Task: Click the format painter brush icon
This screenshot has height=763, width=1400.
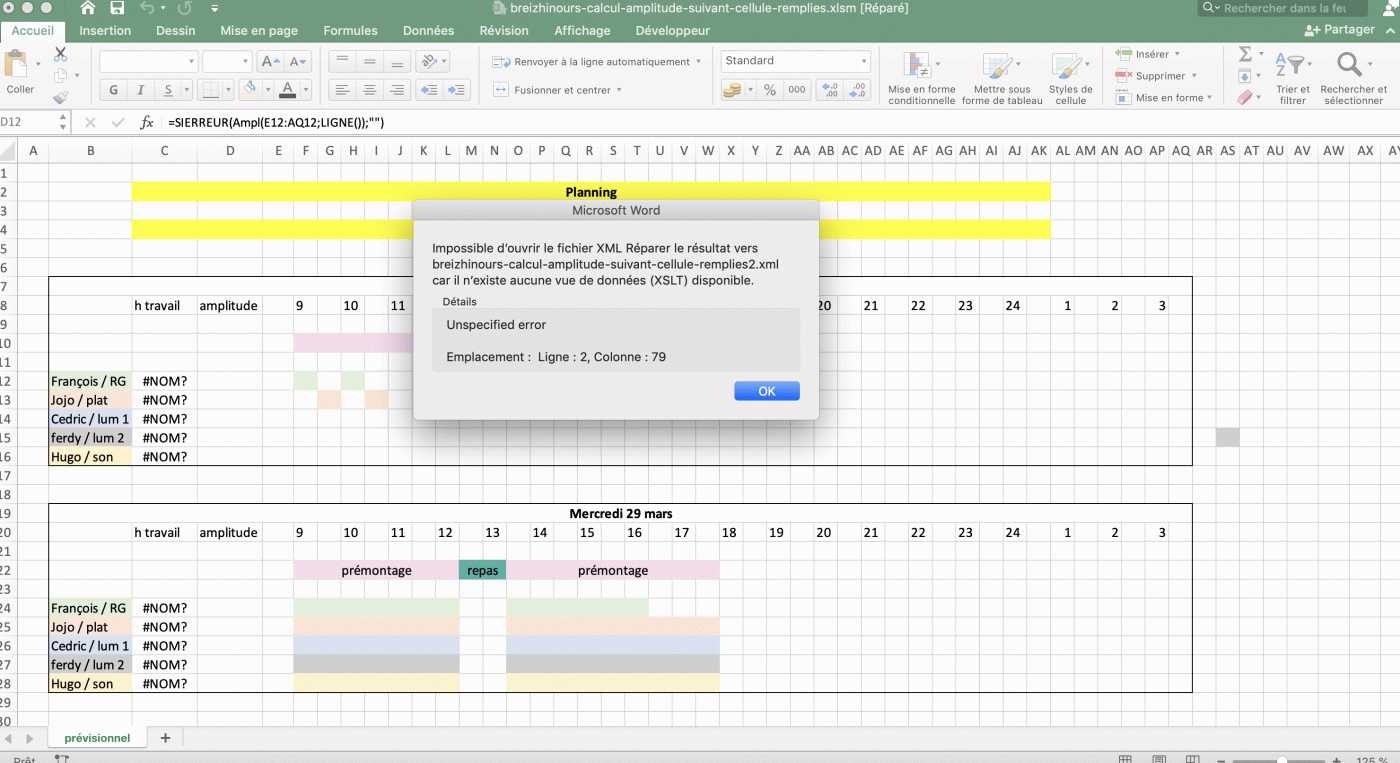Action: (x=61, y=97)
